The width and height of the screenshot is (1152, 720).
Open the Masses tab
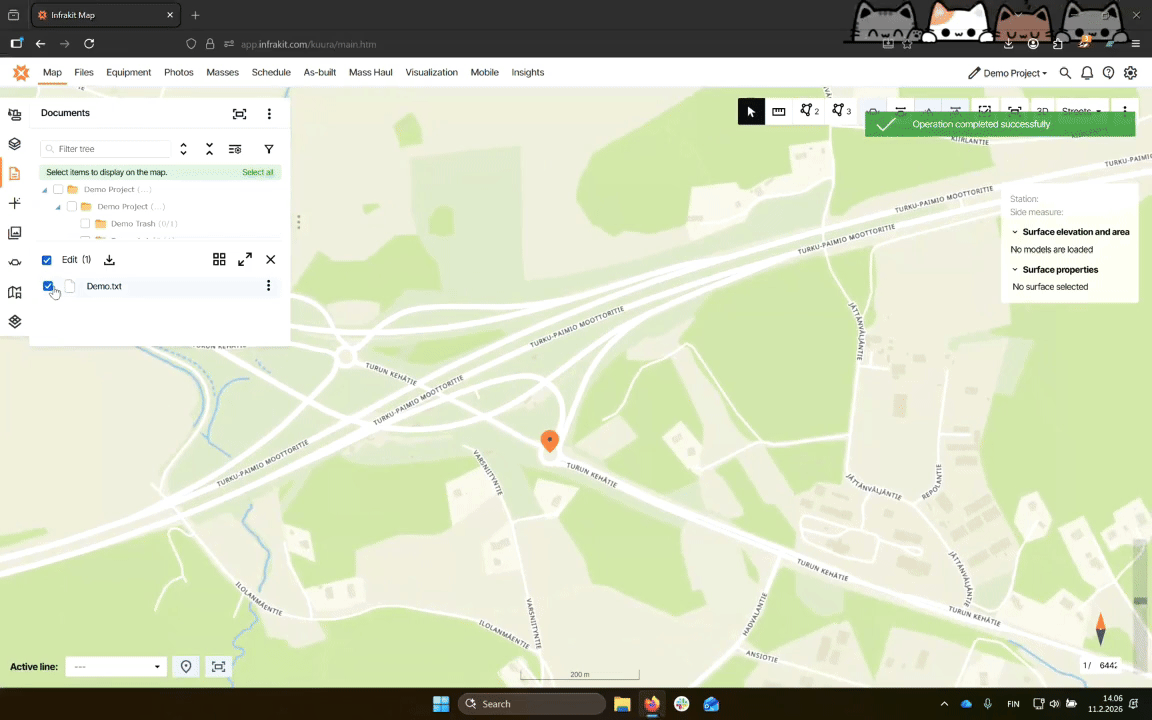click(x=223, y=73)
